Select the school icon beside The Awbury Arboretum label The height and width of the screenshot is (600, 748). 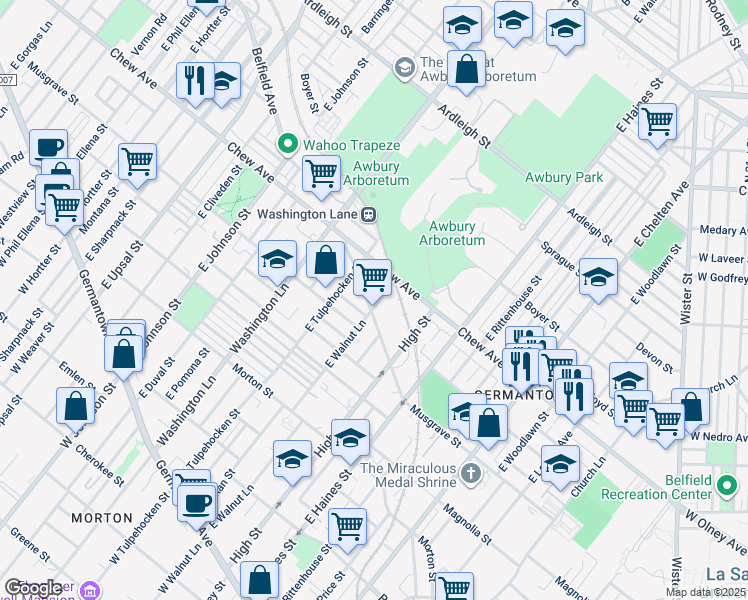pyautogui.click(x=405, y=68)
